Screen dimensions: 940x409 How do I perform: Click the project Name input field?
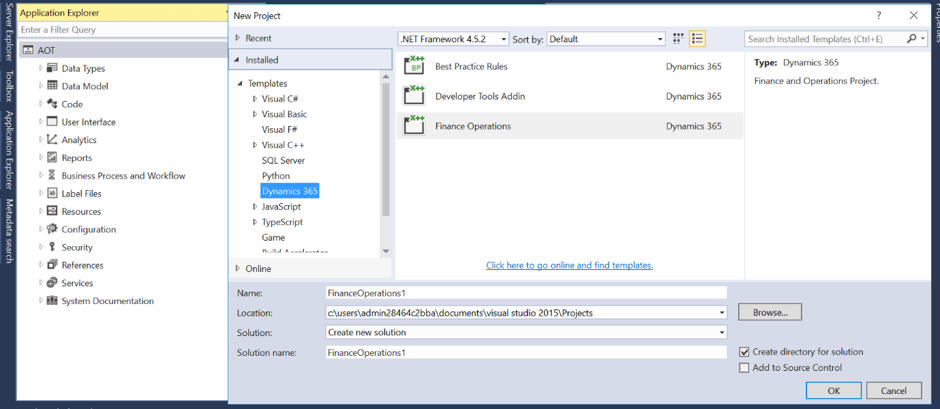click(526, 293)
